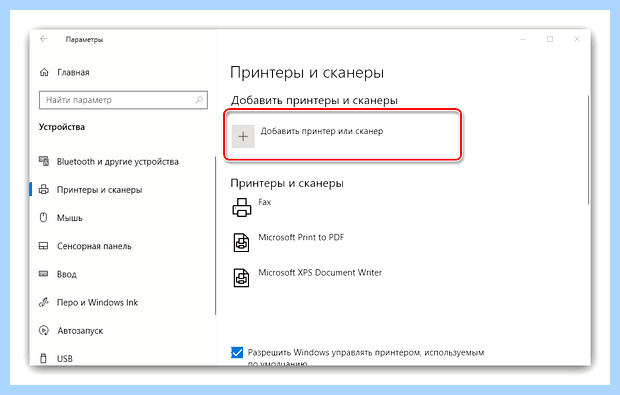Focus the Найти параметр search field
The width and height of the screenshot is (620, 395).
coord(123,100)
